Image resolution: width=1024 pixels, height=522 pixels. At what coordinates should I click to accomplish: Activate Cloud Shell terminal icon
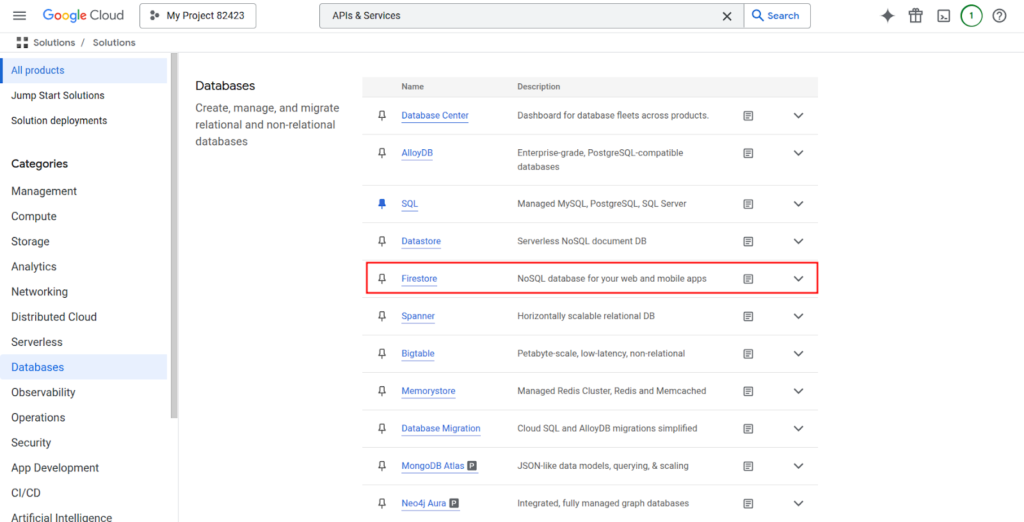(943, 16)
